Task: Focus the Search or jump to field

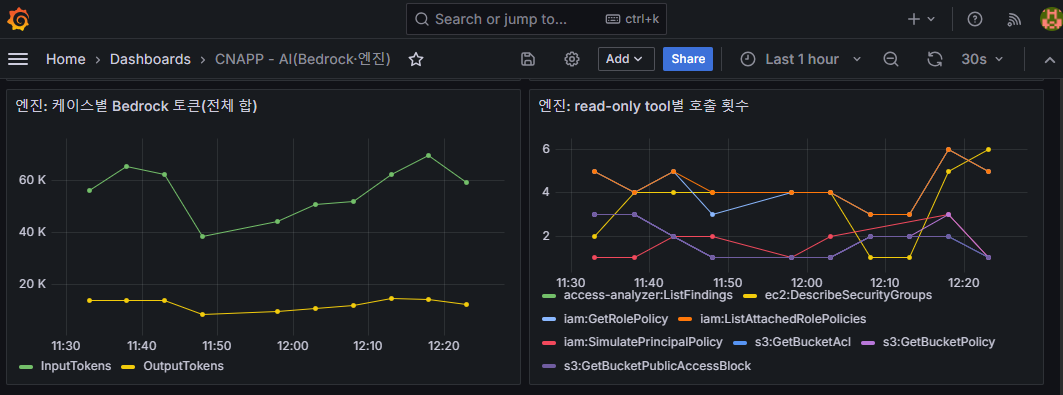Action: point(536,19)
